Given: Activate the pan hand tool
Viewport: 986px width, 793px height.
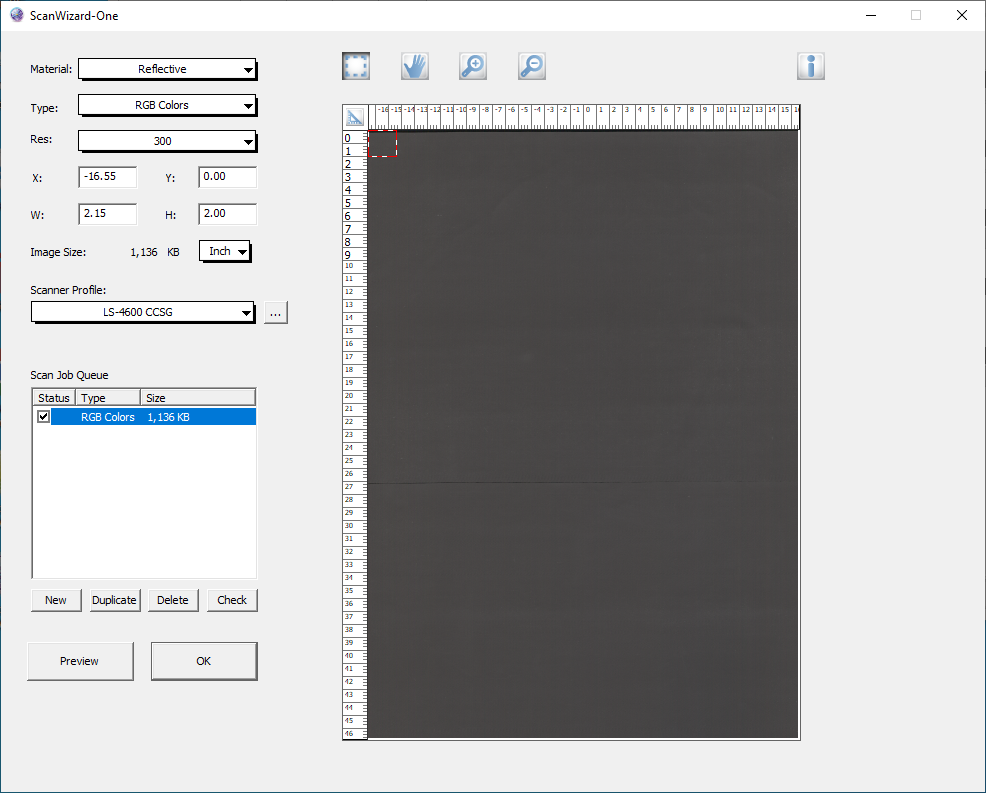Looking at the screenshot, I should tap(414, 65).
